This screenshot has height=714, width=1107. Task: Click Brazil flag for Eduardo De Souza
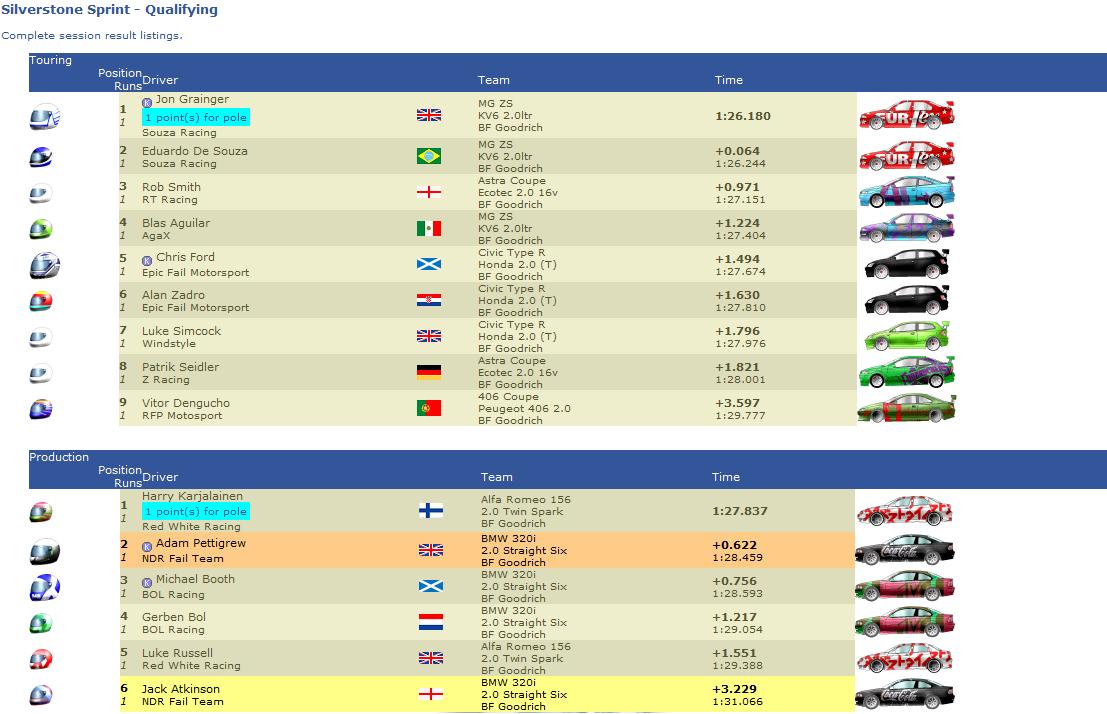(429, 156)
